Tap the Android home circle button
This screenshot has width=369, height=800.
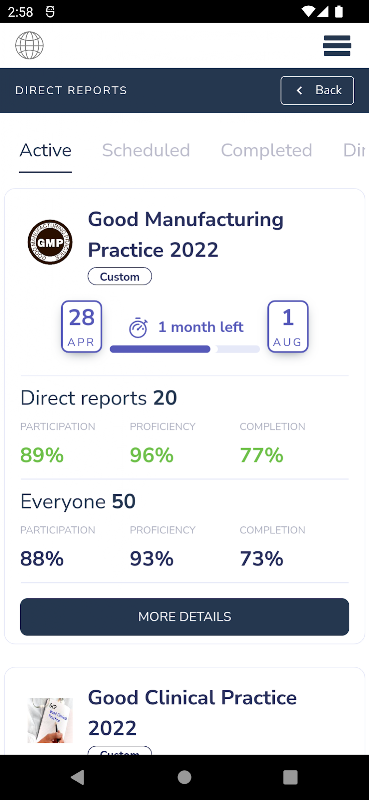184,777
